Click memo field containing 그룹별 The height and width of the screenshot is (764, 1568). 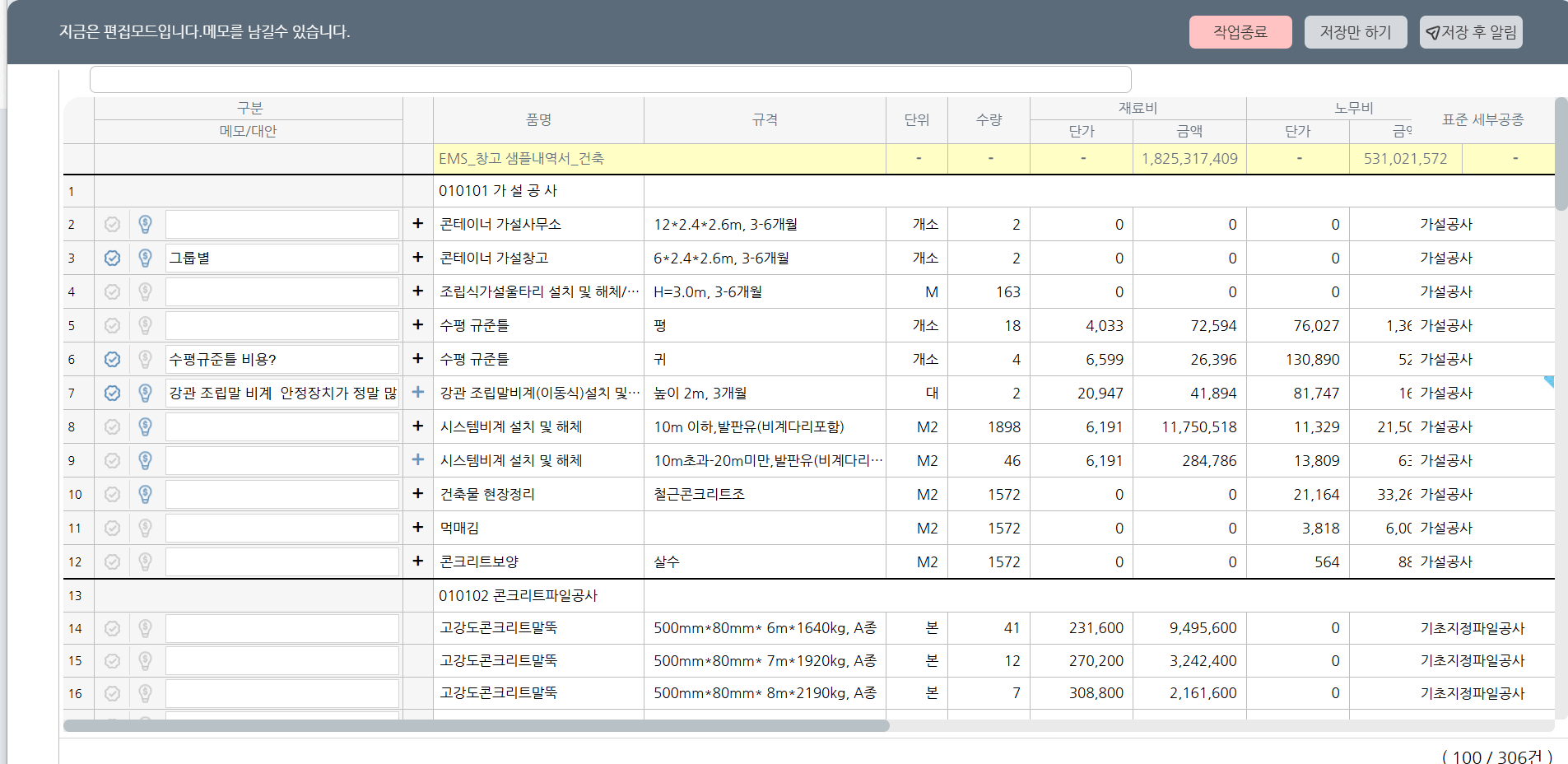282,258
